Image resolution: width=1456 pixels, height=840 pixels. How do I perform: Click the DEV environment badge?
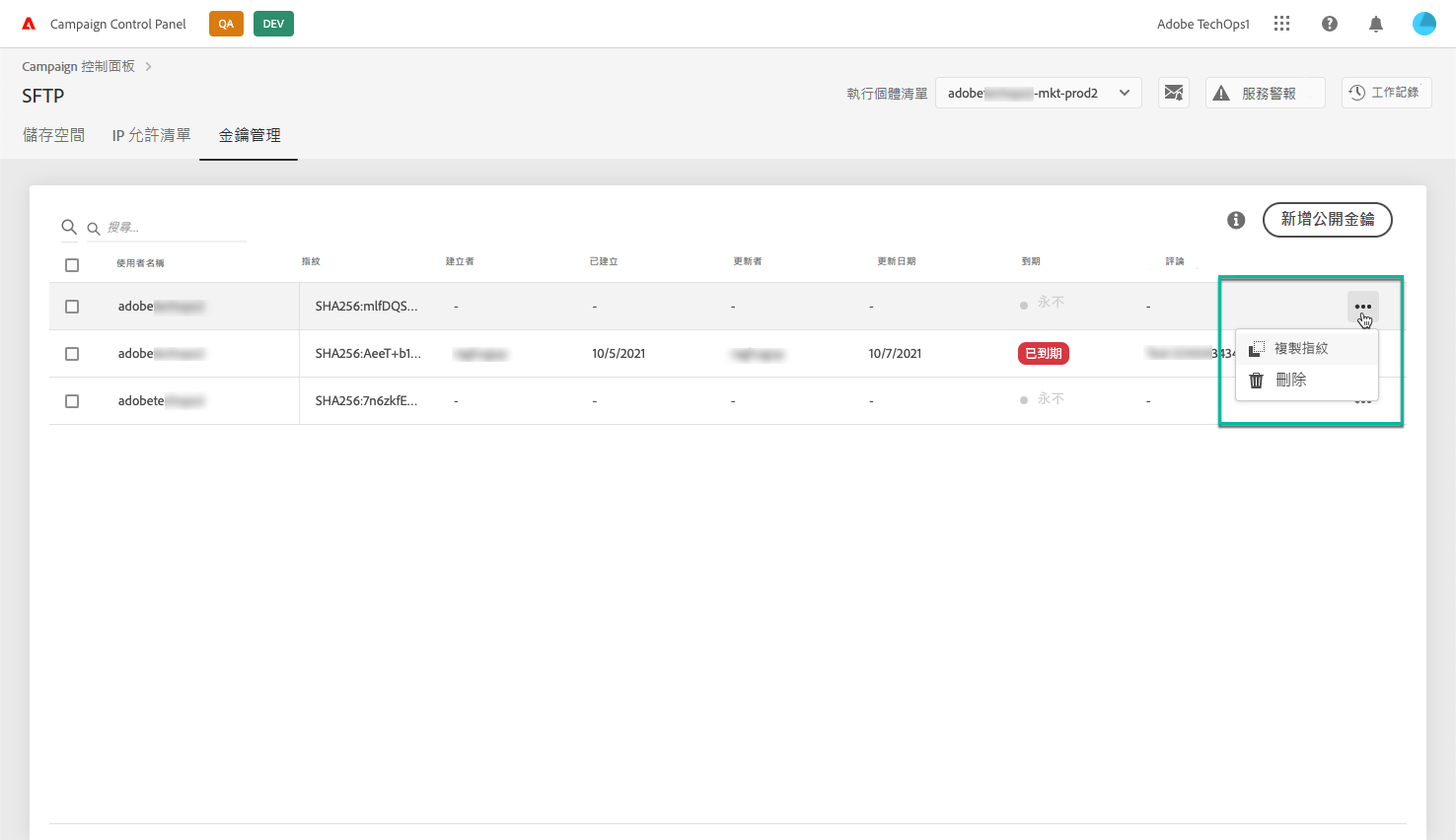pos(273,24)
